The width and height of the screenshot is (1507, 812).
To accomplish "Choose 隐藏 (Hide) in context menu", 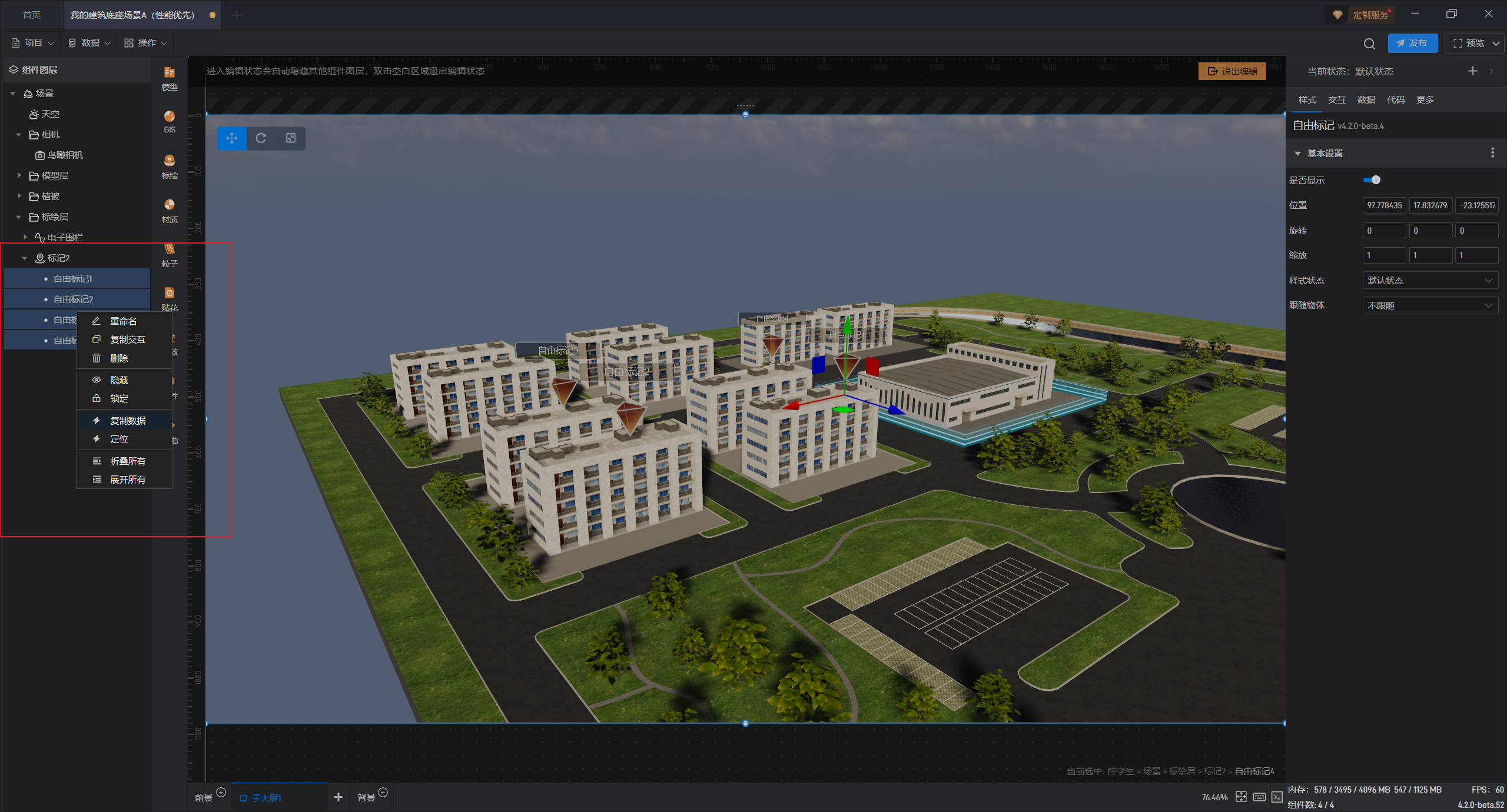I will click(119, 380).
